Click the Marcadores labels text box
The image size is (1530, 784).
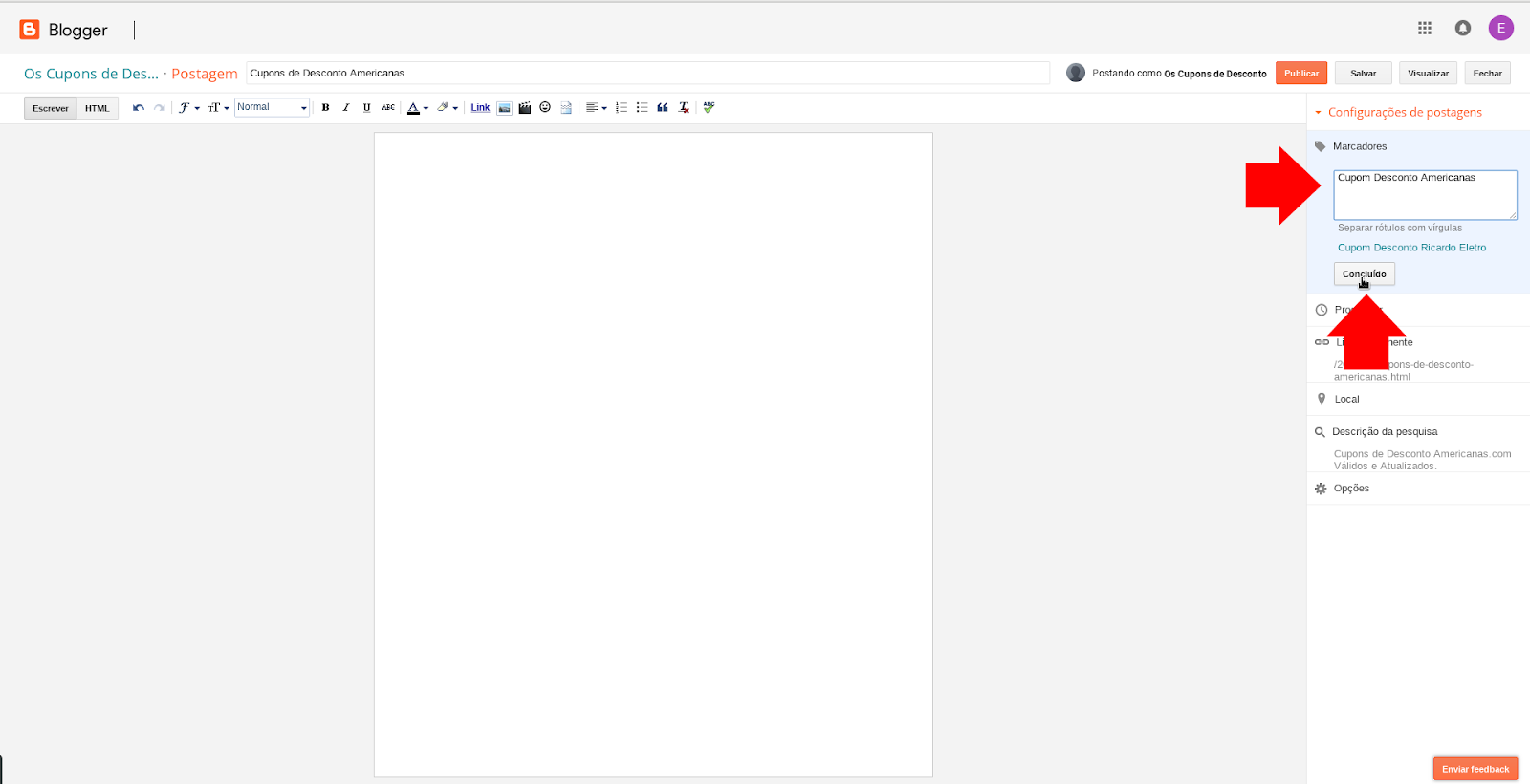1426,195
